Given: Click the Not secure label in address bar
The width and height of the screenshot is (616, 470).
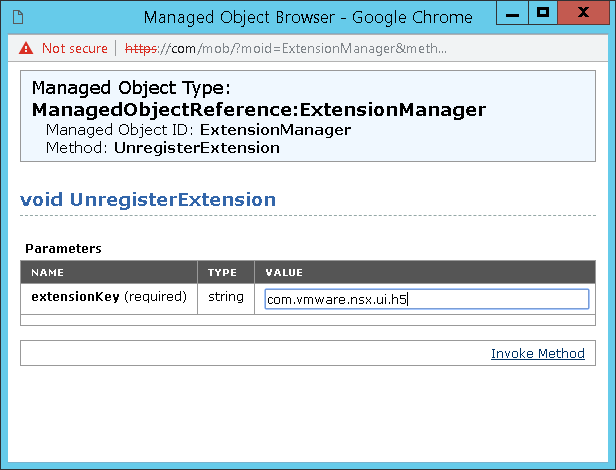Looking at the screenshot, I should [x=75, y=48].
